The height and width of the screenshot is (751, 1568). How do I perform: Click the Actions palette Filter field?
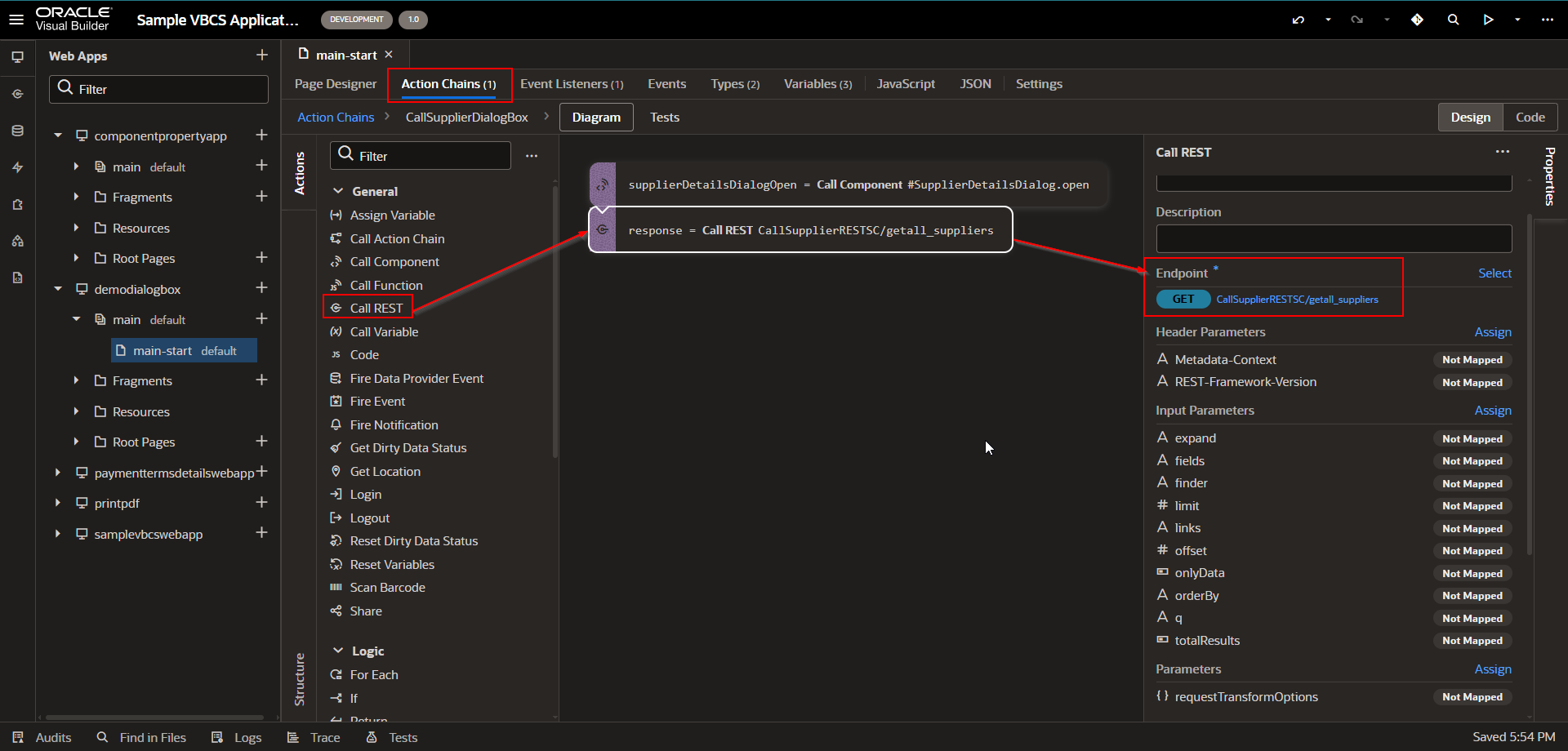click(421, 156)
